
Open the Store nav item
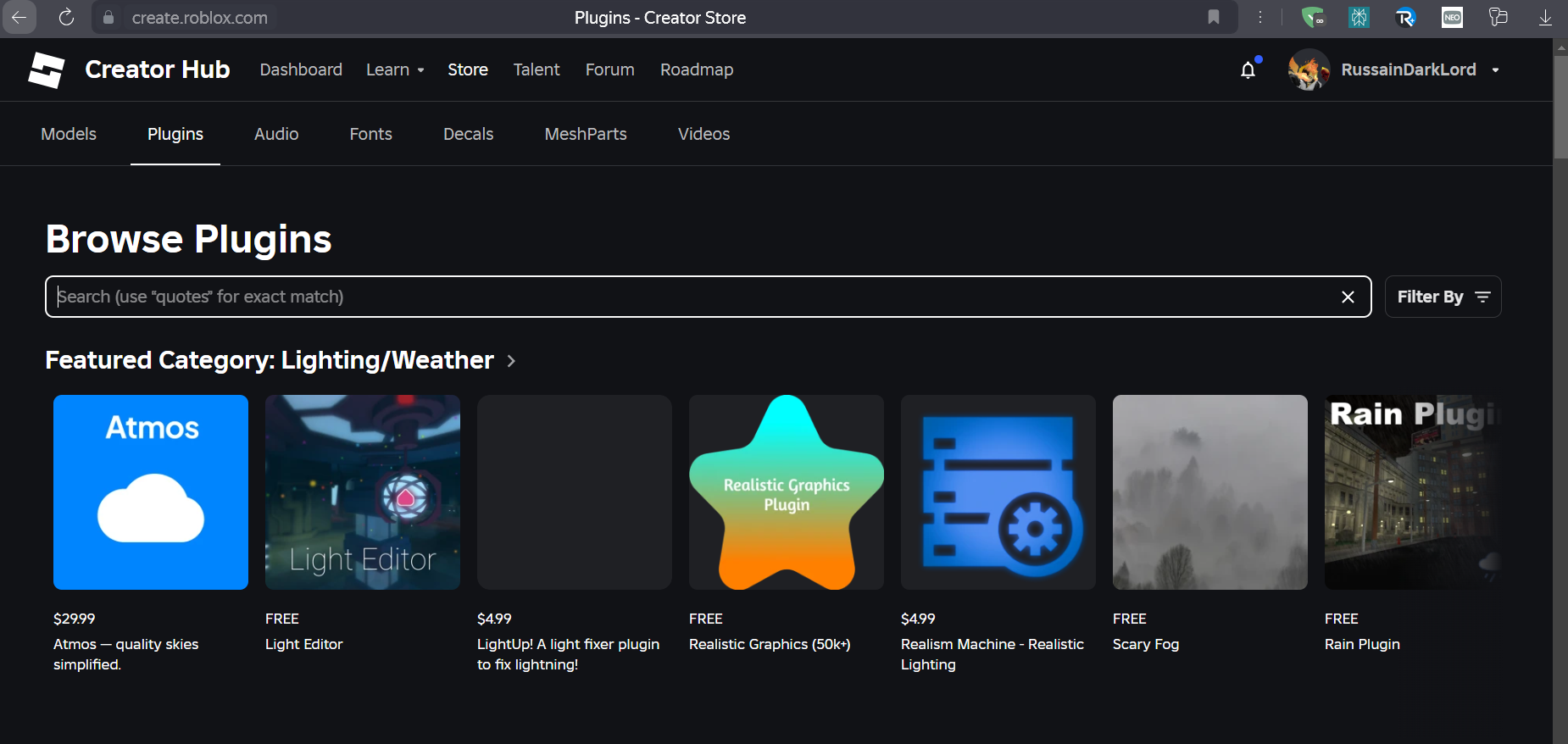468,69
